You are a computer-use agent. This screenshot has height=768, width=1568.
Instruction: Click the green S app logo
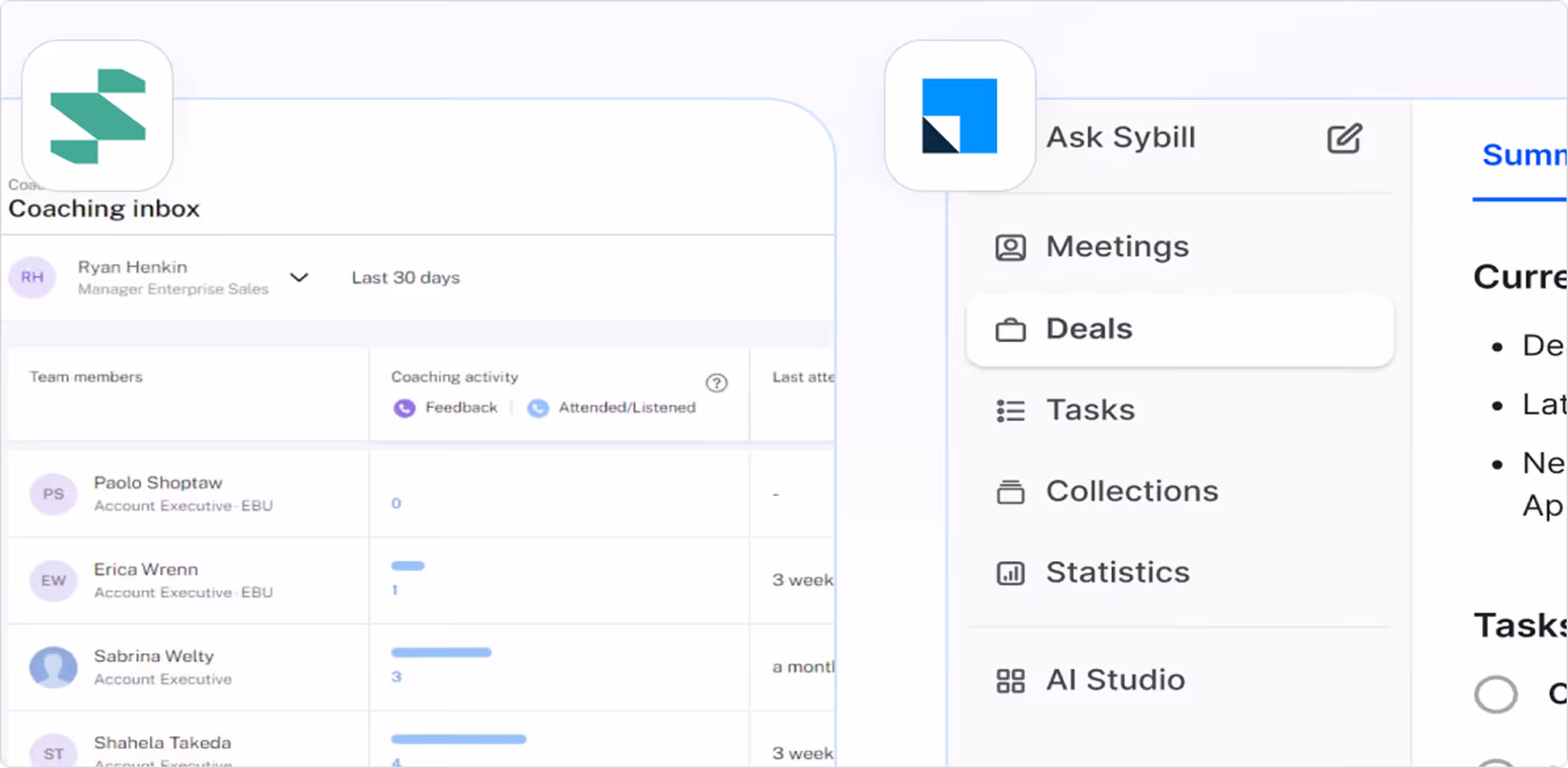point(97,116)
